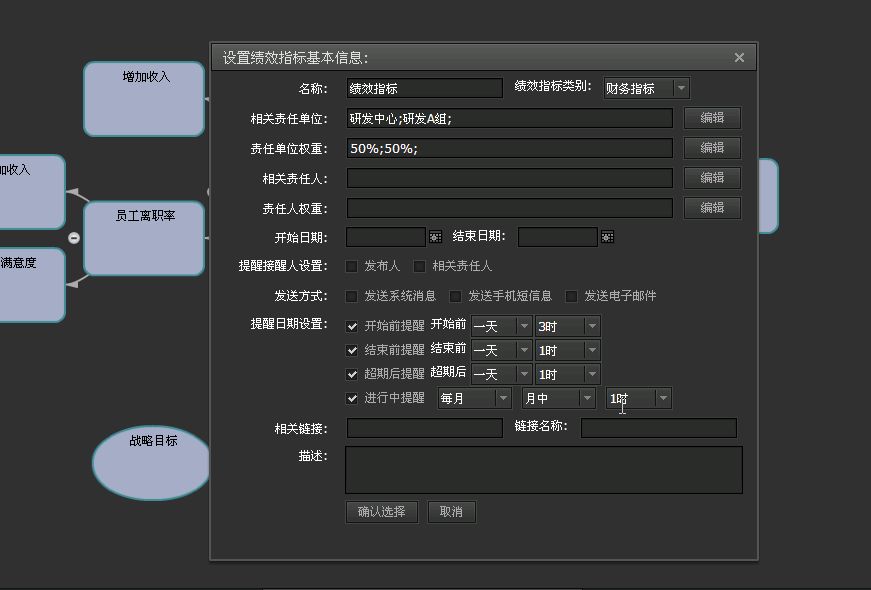Check the 发送电子邮件 option

coord(572,296)
